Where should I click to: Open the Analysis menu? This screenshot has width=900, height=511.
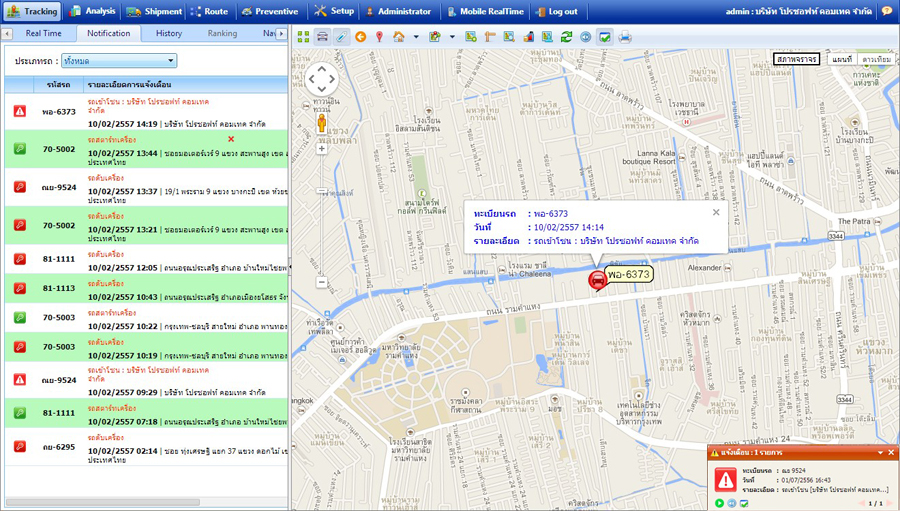(92, 11)
